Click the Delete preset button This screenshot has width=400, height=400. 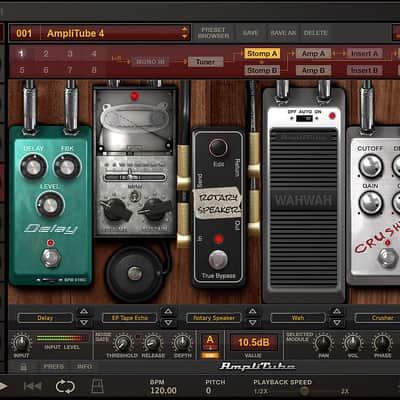pos(316,33)
